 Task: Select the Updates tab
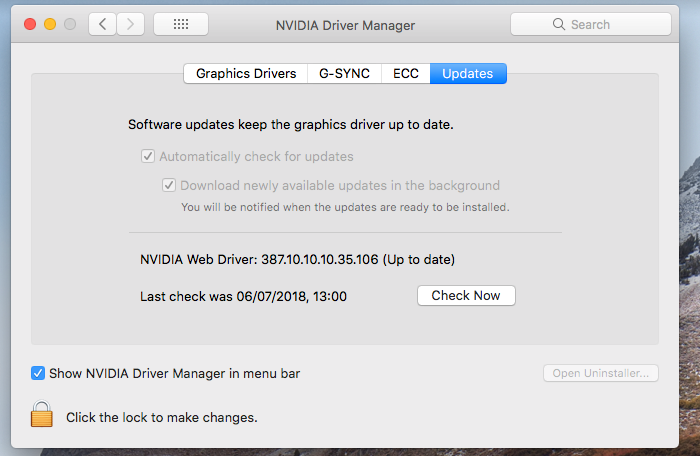(468, 73)
